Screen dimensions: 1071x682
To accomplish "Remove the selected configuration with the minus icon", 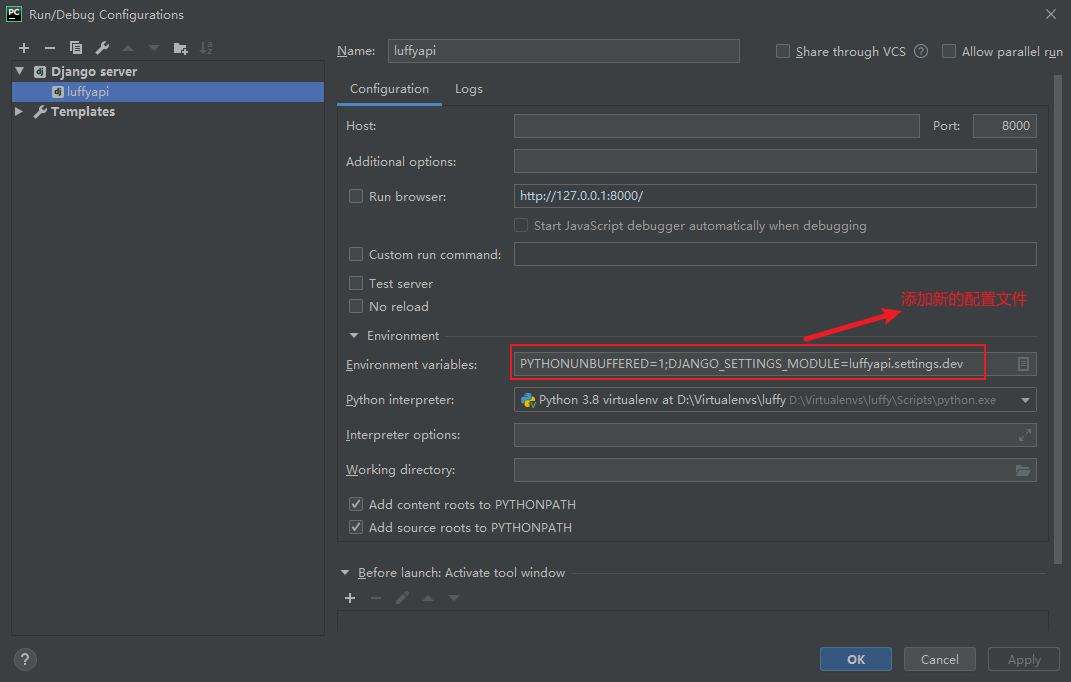I will [50, 48].
